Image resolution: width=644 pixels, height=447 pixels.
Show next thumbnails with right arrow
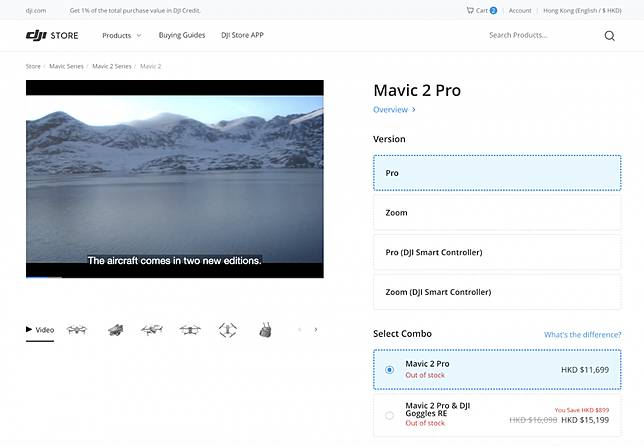(x=316, y=329)
